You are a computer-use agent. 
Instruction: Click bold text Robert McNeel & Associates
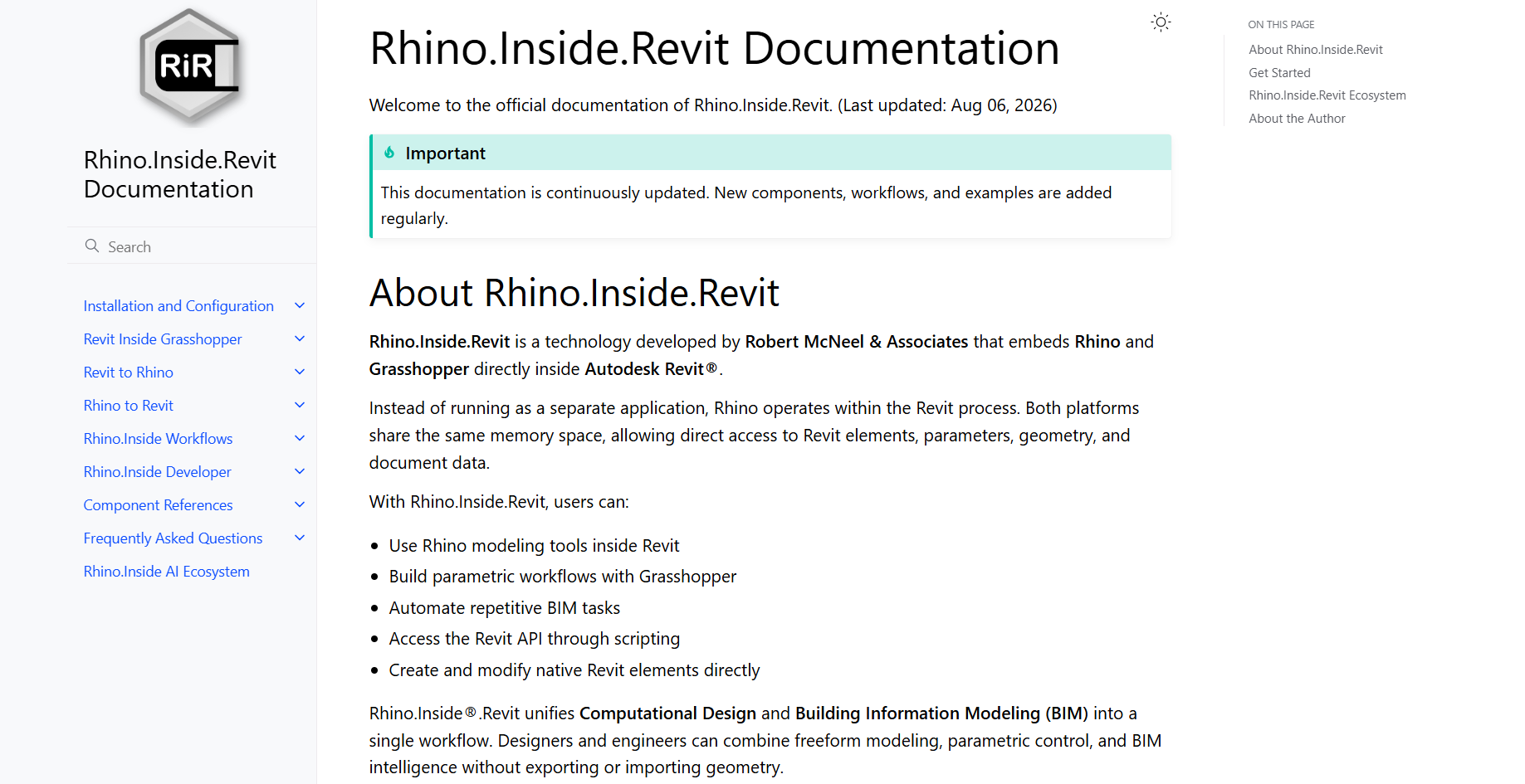(857, 342)
